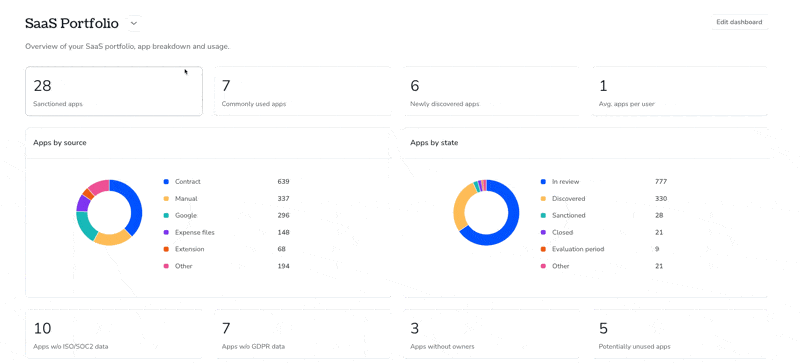Click the orange Manual legend swatch

point(166,199)
